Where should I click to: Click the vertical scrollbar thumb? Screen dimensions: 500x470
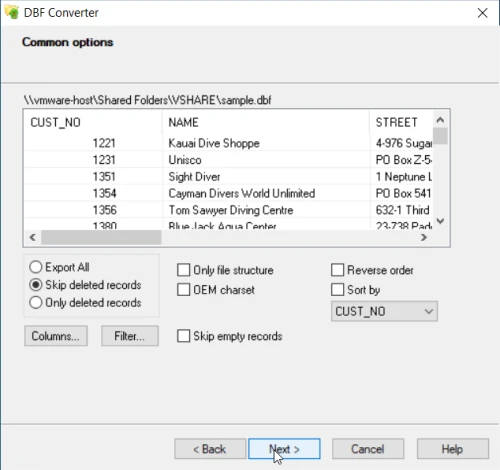tap(440, 136)
